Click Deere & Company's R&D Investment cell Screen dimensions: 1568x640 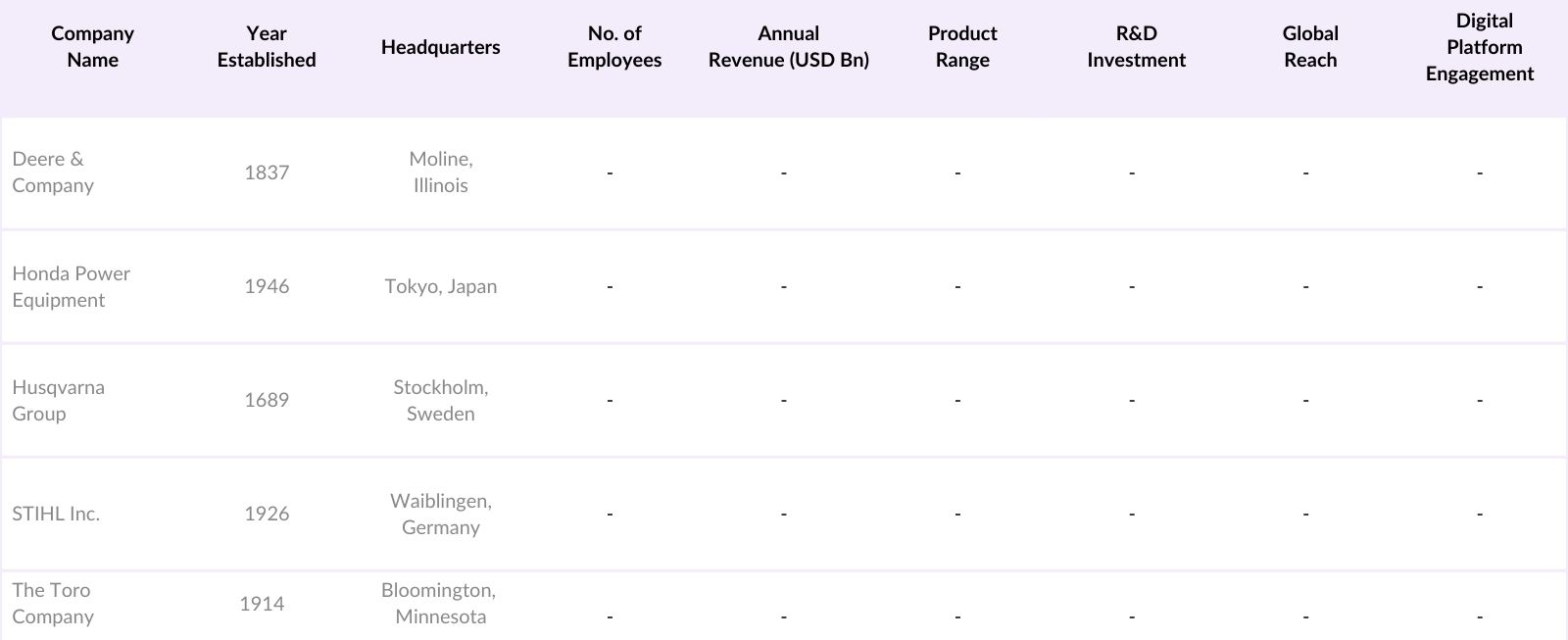coord(1132,172)
